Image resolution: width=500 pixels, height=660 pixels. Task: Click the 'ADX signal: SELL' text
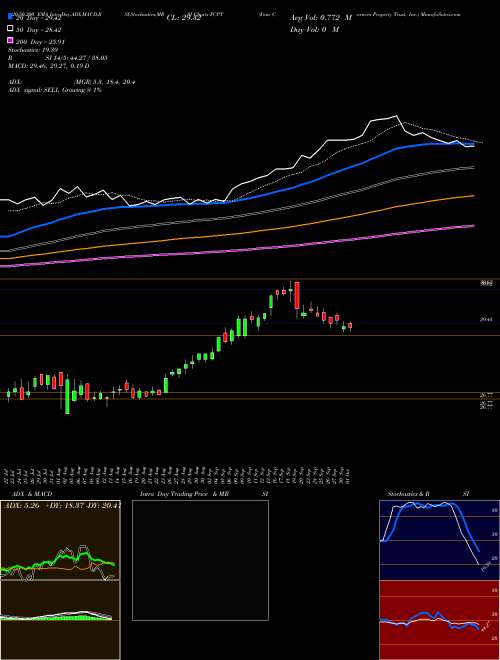pos(34,90)
